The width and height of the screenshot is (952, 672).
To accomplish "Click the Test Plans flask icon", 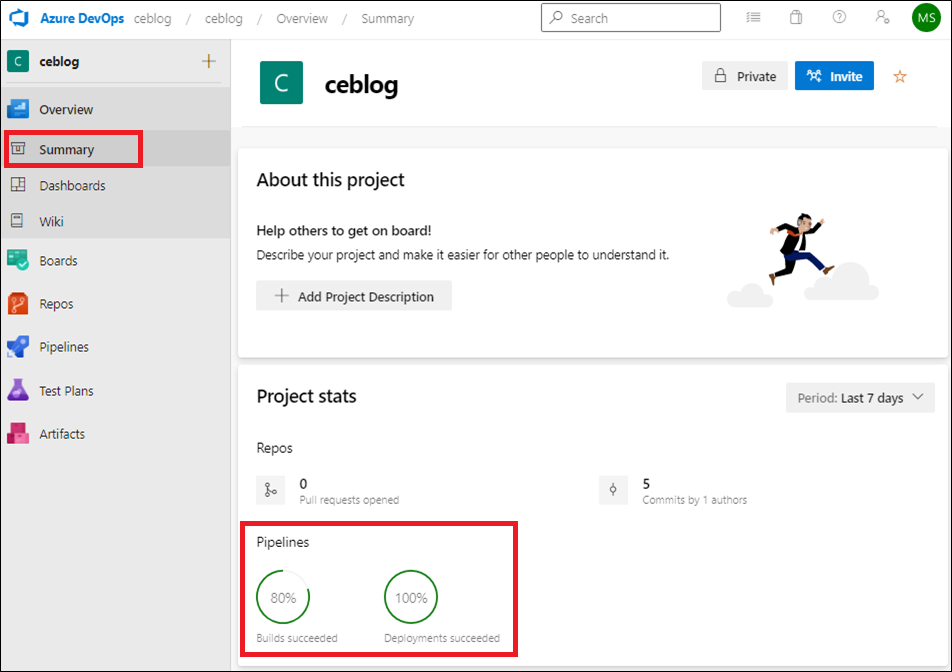I will 18,390.
